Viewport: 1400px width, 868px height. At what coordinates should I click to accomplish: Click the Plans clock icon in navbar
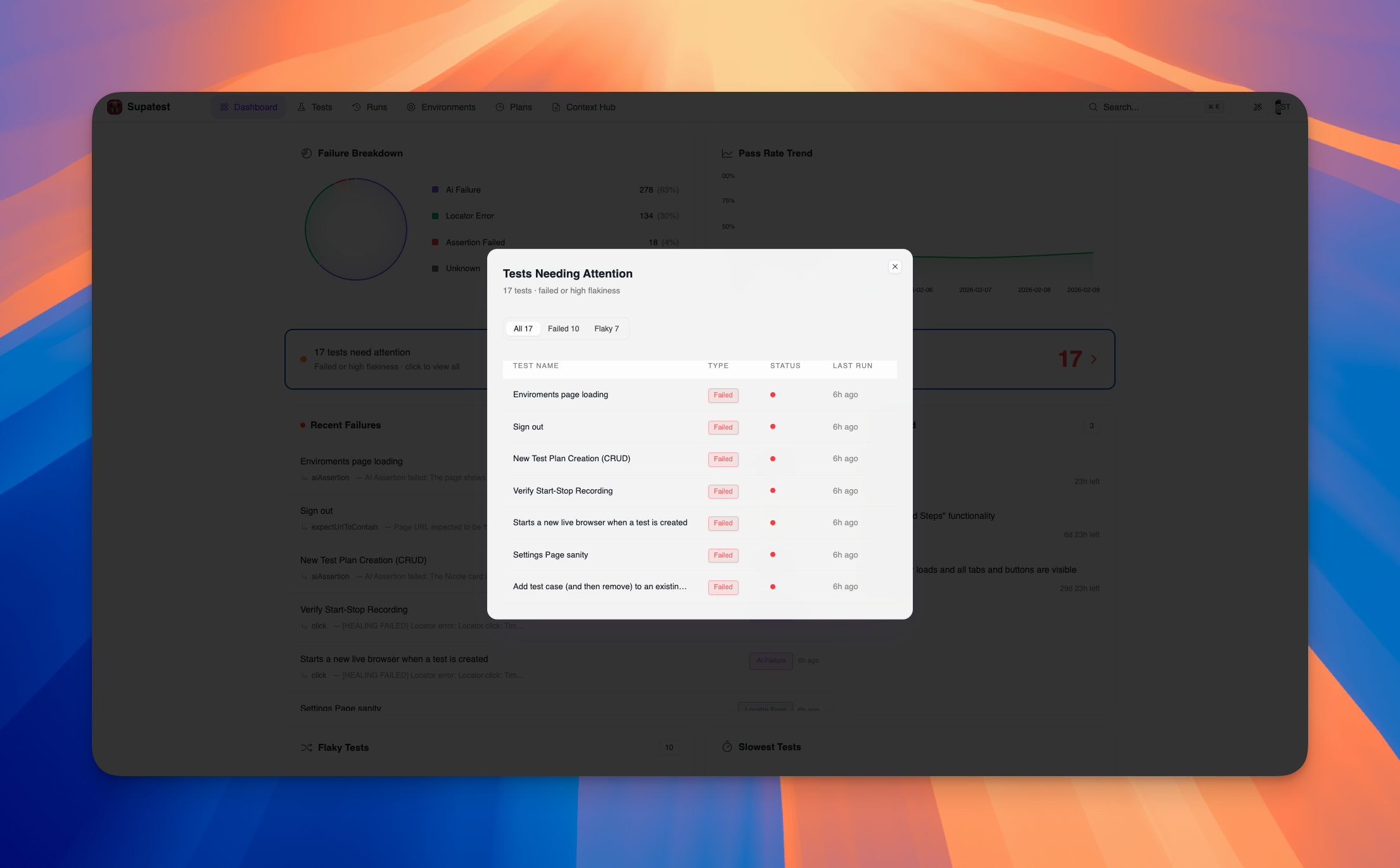coord(499,106)
